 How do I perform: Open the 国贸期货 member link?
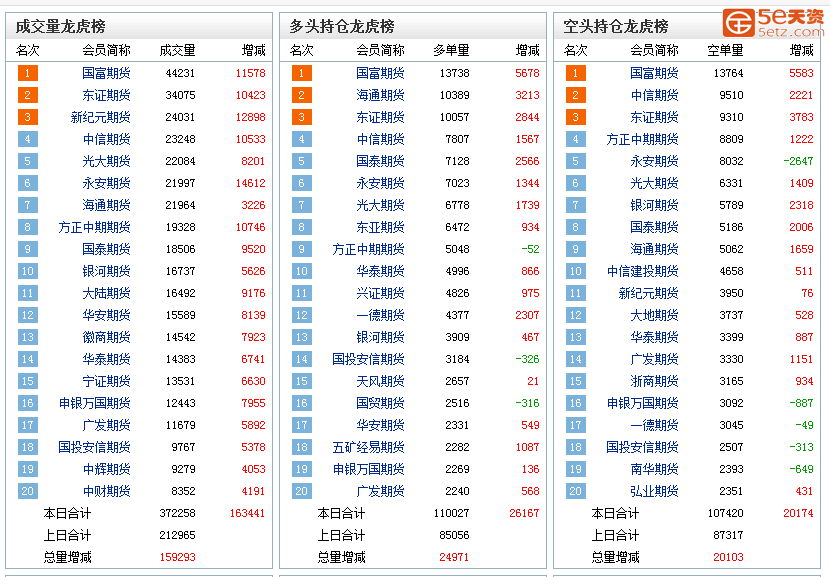381,403
